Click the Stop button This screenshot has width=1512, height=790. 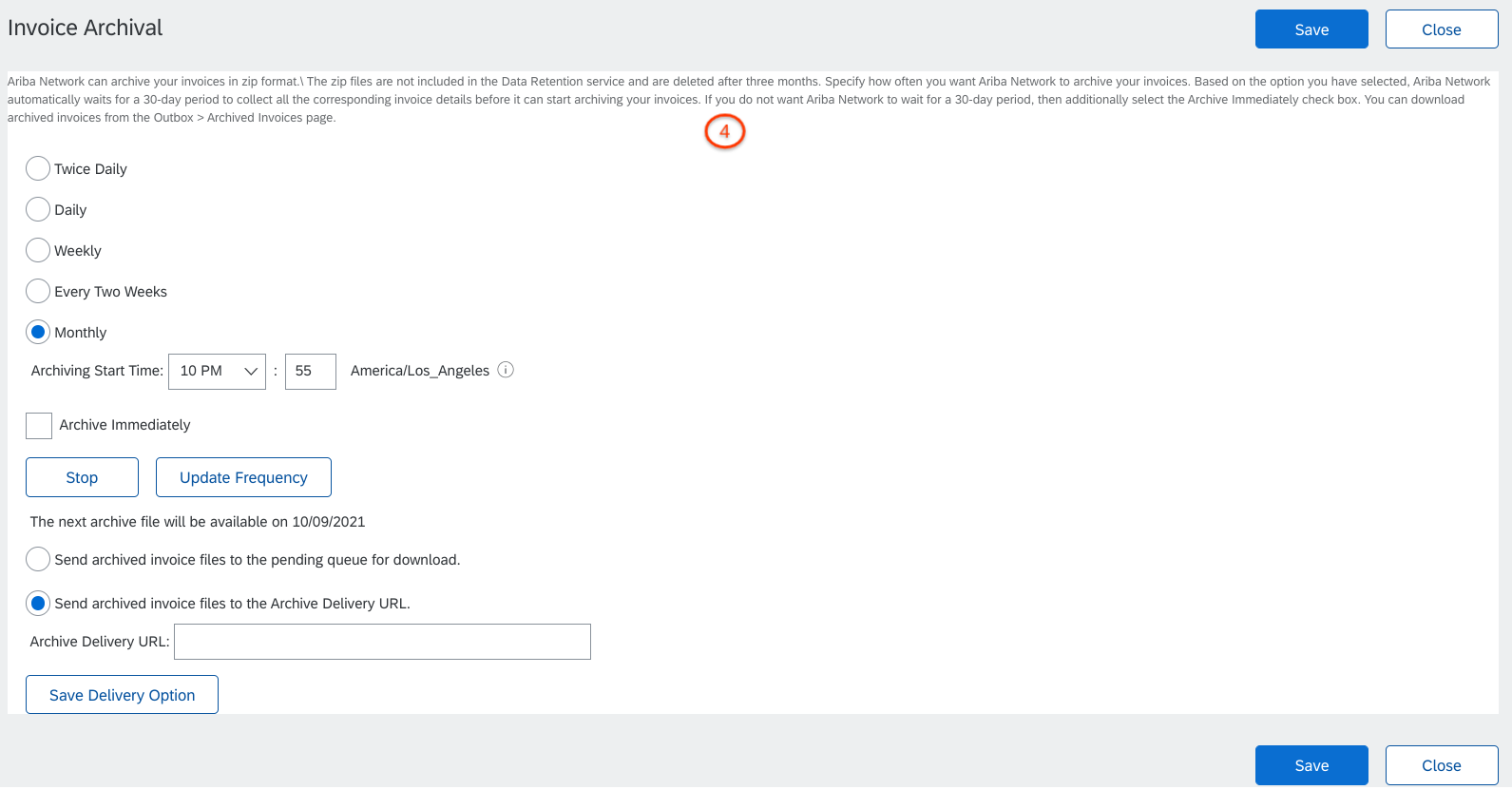pyautogui.click(x=82, y=477)
